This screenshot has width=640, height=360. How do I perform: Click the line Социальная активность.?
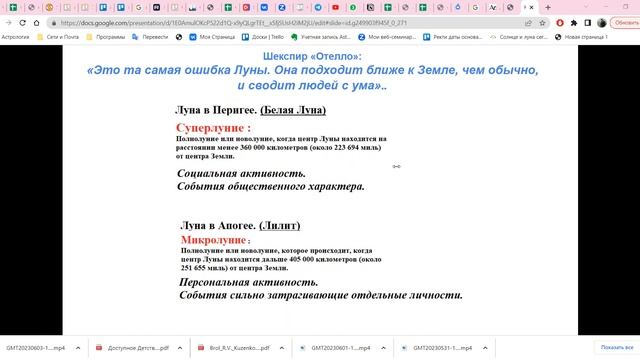point(241,173)
